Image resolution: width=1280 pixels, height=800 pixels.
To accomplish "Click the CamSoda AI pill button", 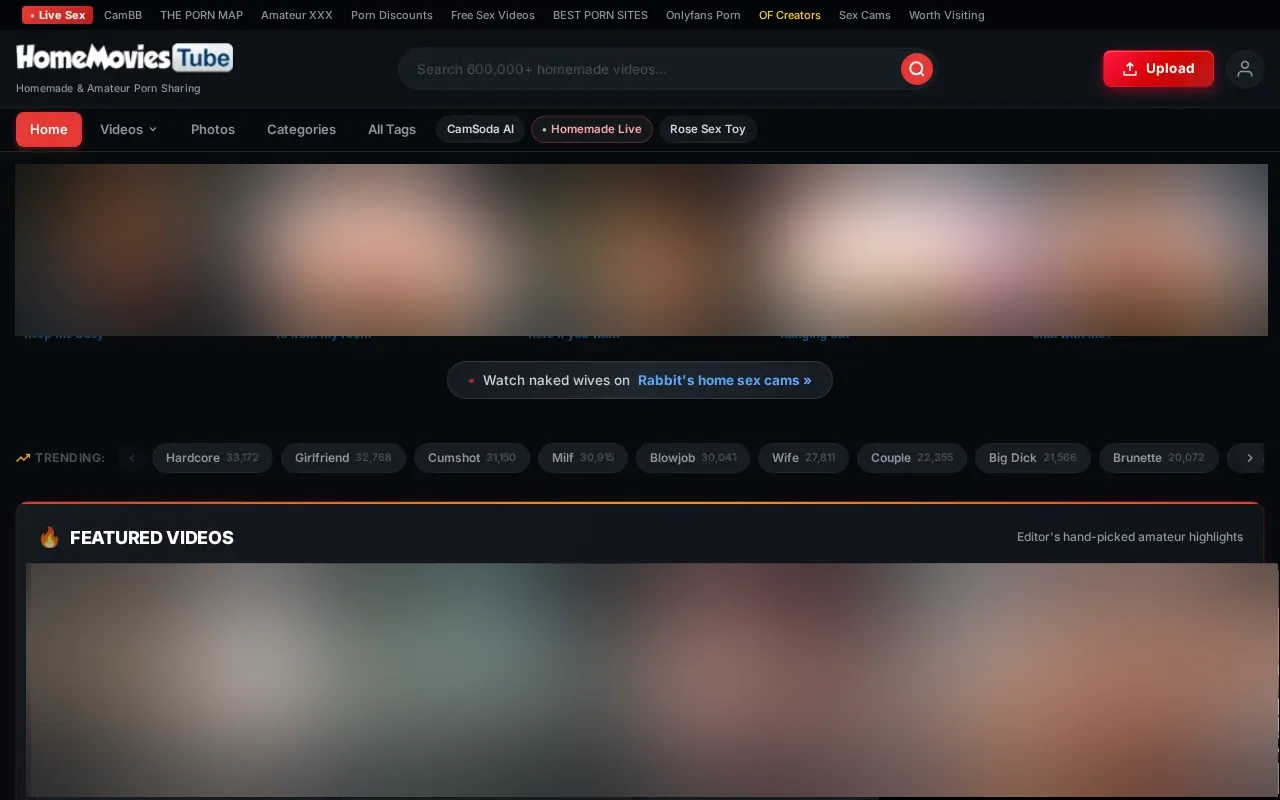I will tap(480, 129).
